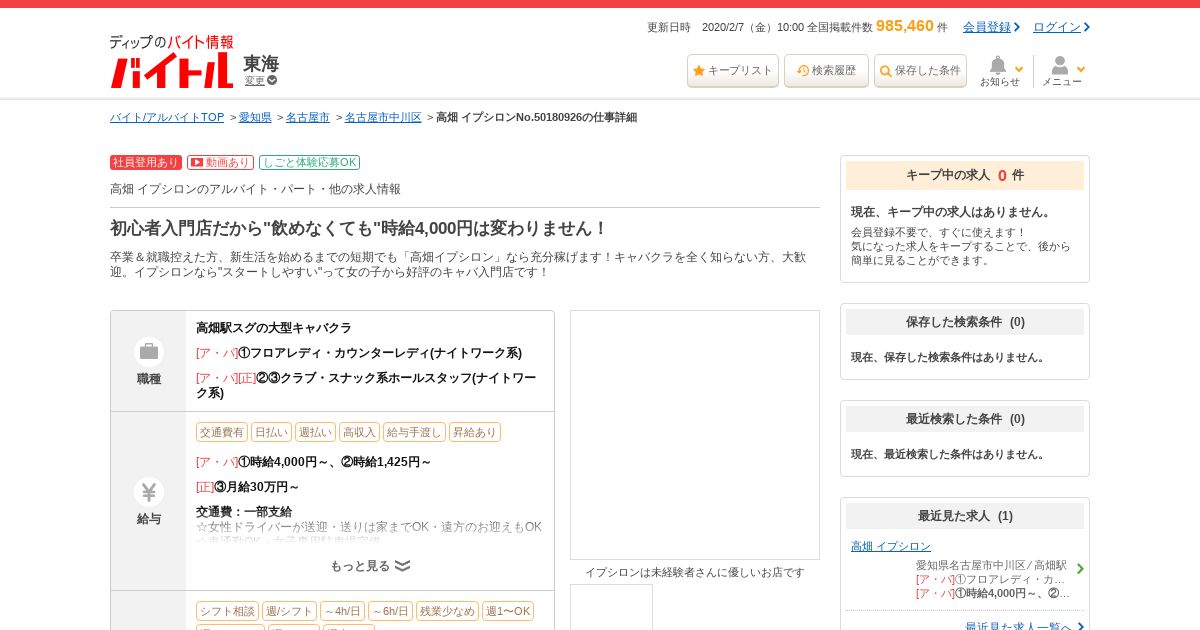Open 最近見た求人一覧へ link
The width and height of the screenshot is (1200, 630).
click(x=1018, y=627)
